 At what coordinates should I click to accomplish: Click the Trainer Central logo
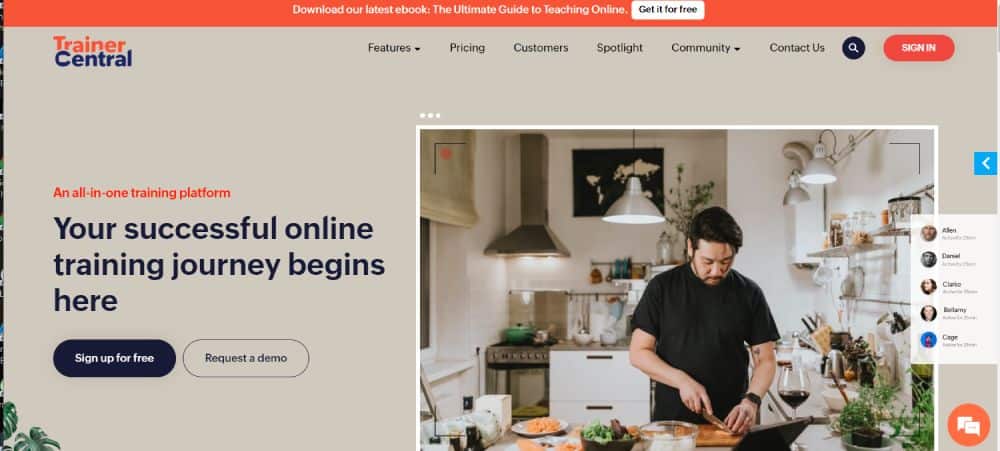click(x=93, y=52)
